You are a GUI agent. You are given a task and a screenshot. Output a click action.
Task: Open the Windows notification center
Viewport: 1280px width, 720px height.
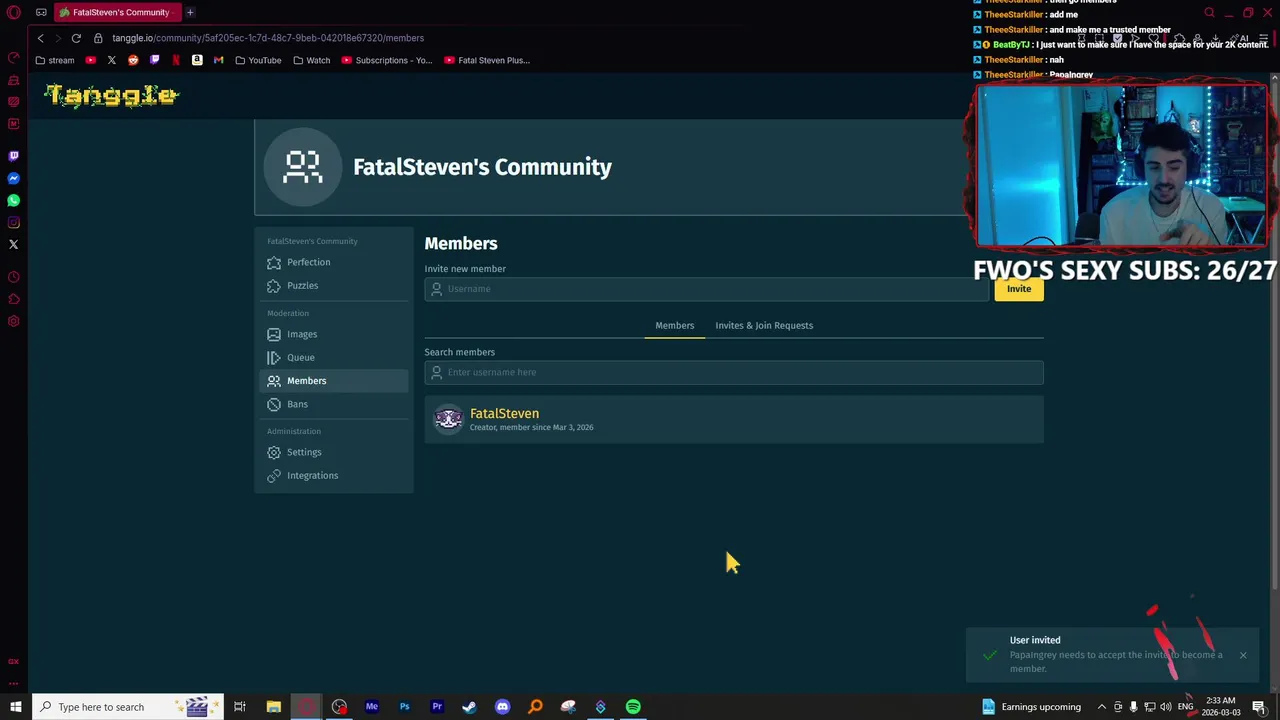click(x=1260, y=707)
